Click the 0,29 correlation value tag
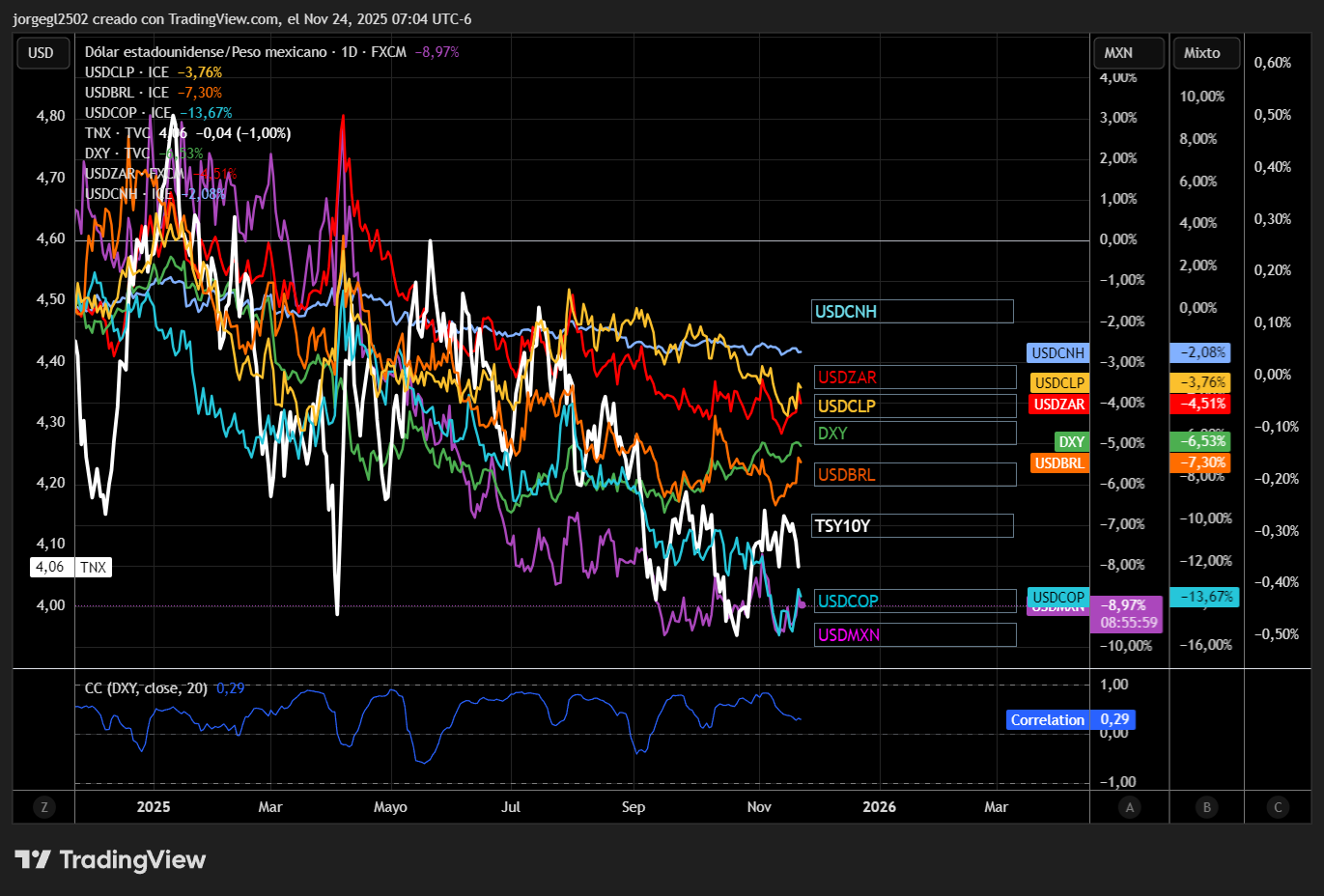This screenshot has height=896, width=1324. tap(1114, 719)
